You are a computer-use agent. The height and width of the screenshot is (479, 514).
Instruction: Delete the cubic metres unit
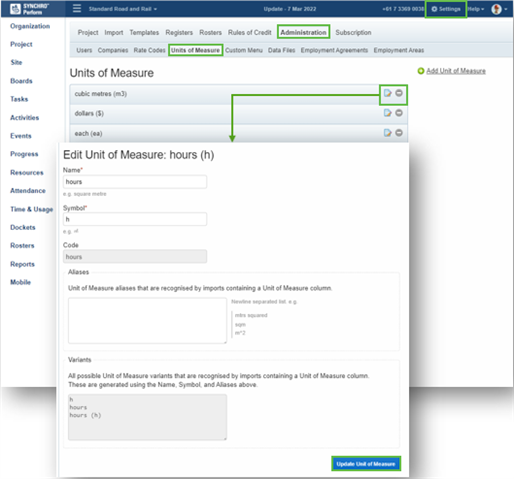399,93
